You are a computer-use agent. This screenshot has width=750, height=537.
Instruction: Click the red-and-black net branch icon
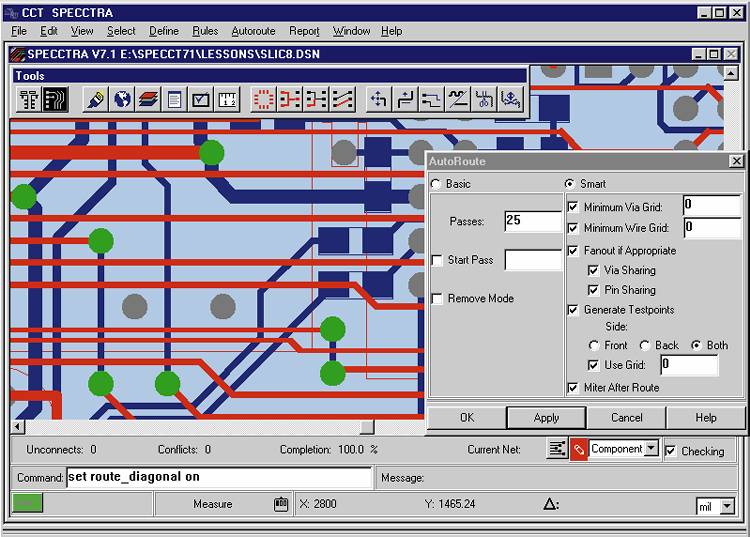pyautogui.click(x=316, y=99)
